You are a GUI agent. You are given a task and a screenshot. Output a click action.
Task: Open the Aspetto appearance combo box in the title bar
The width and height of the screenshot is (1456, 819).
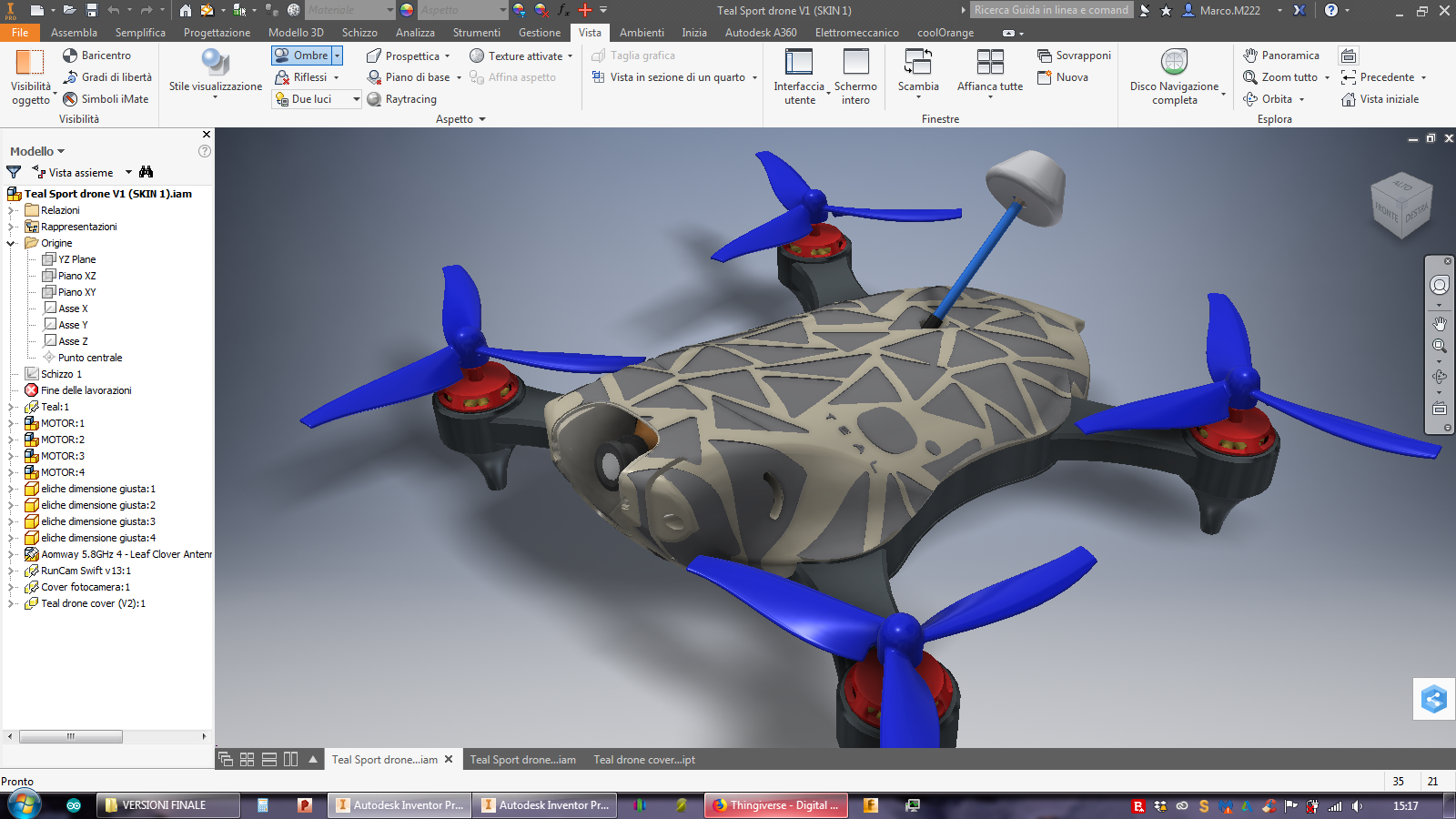(x=462, y=10)
